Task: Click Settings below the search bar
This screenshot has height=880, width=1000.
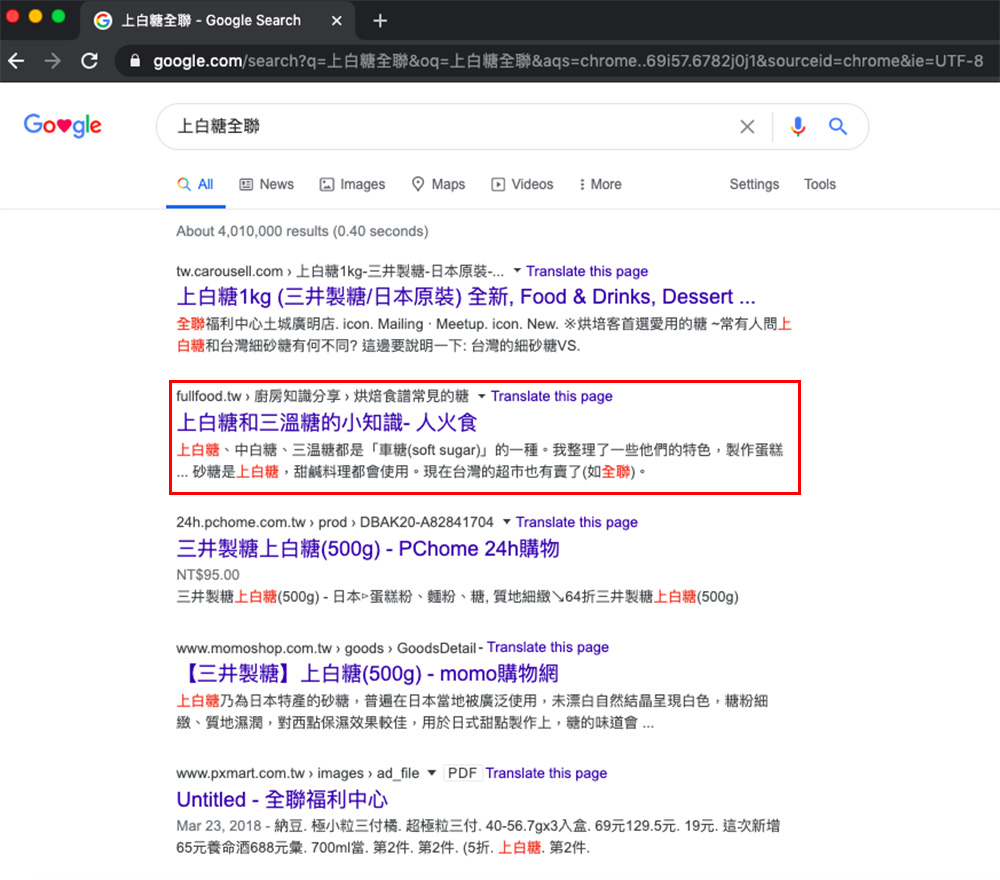Action: click(754, 184)
